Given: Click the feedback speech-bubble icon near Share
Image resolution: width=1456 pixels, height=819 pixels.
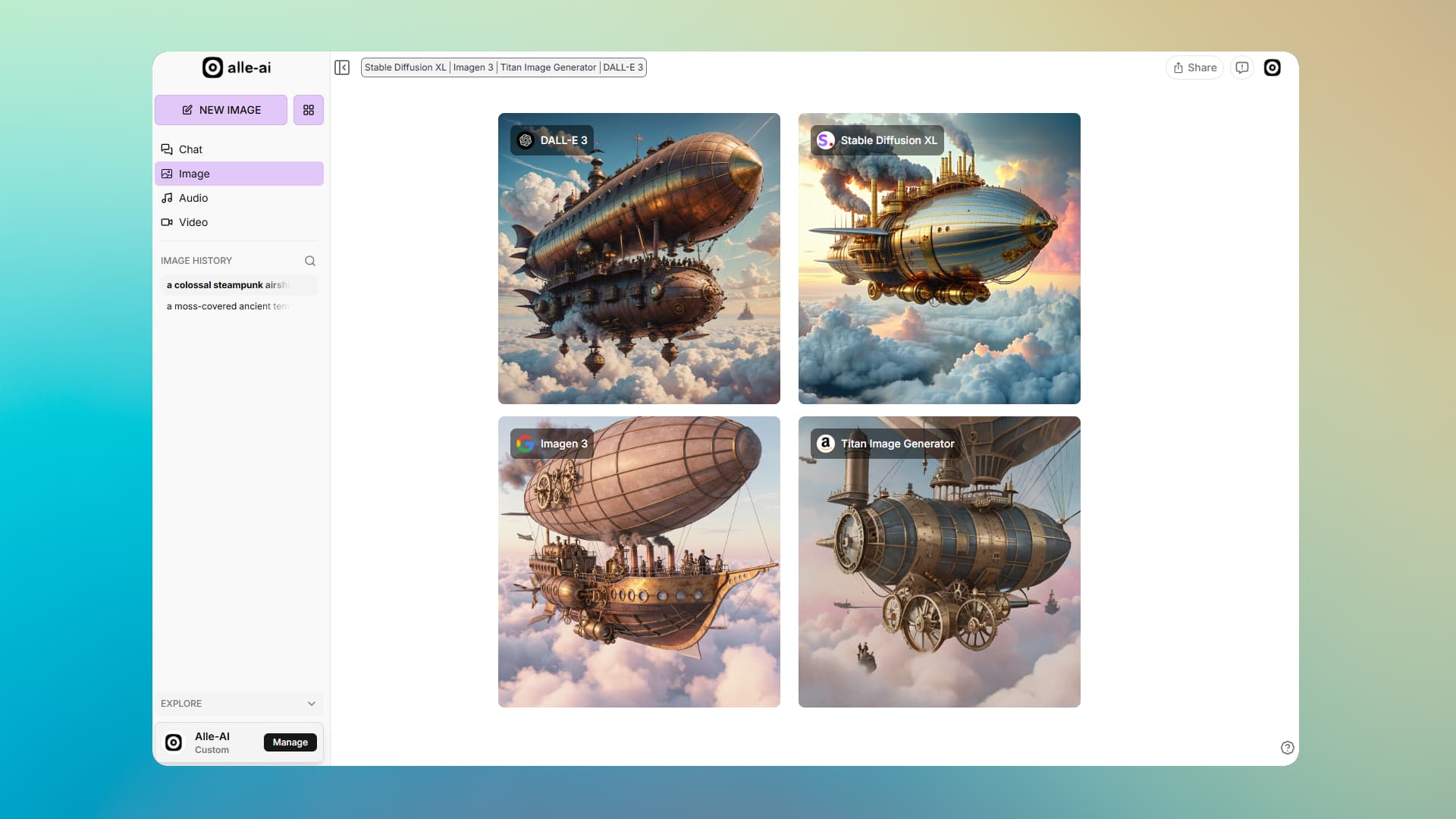Looking at the screenshot, I should click(x=1241, y=67).
